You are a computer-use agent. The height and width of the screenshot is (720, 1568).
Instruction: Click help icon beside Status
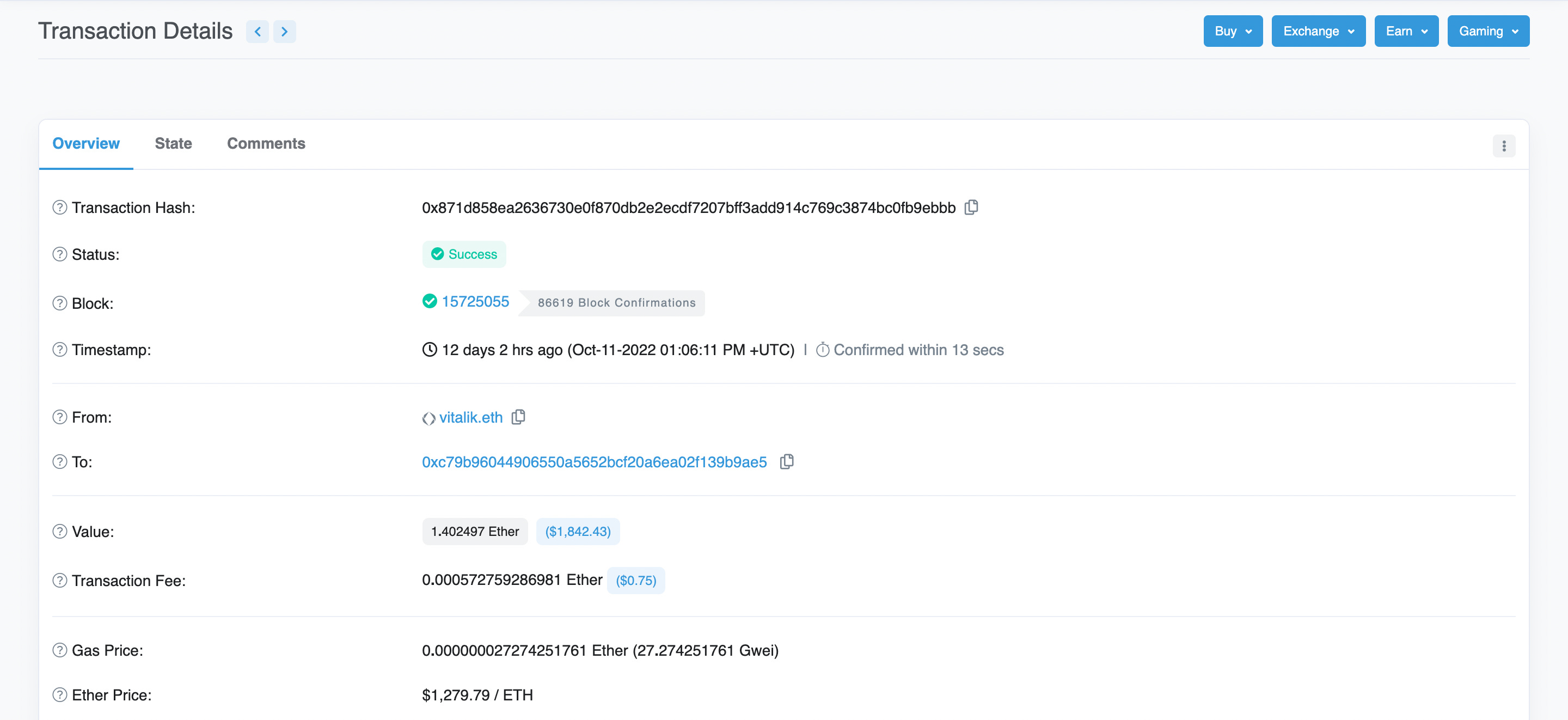coord(60,254)
